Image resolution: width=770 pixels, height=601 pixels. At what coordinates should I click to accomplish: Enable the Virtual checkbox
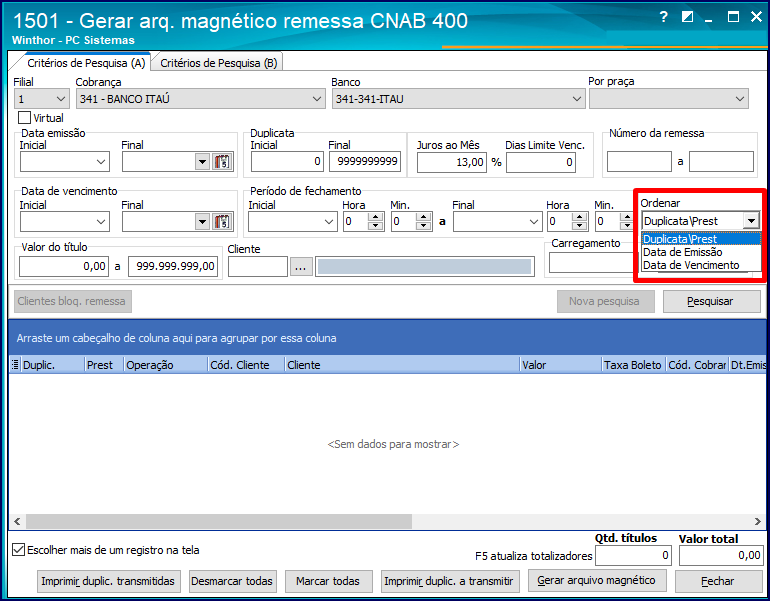[x=24, y=118]
